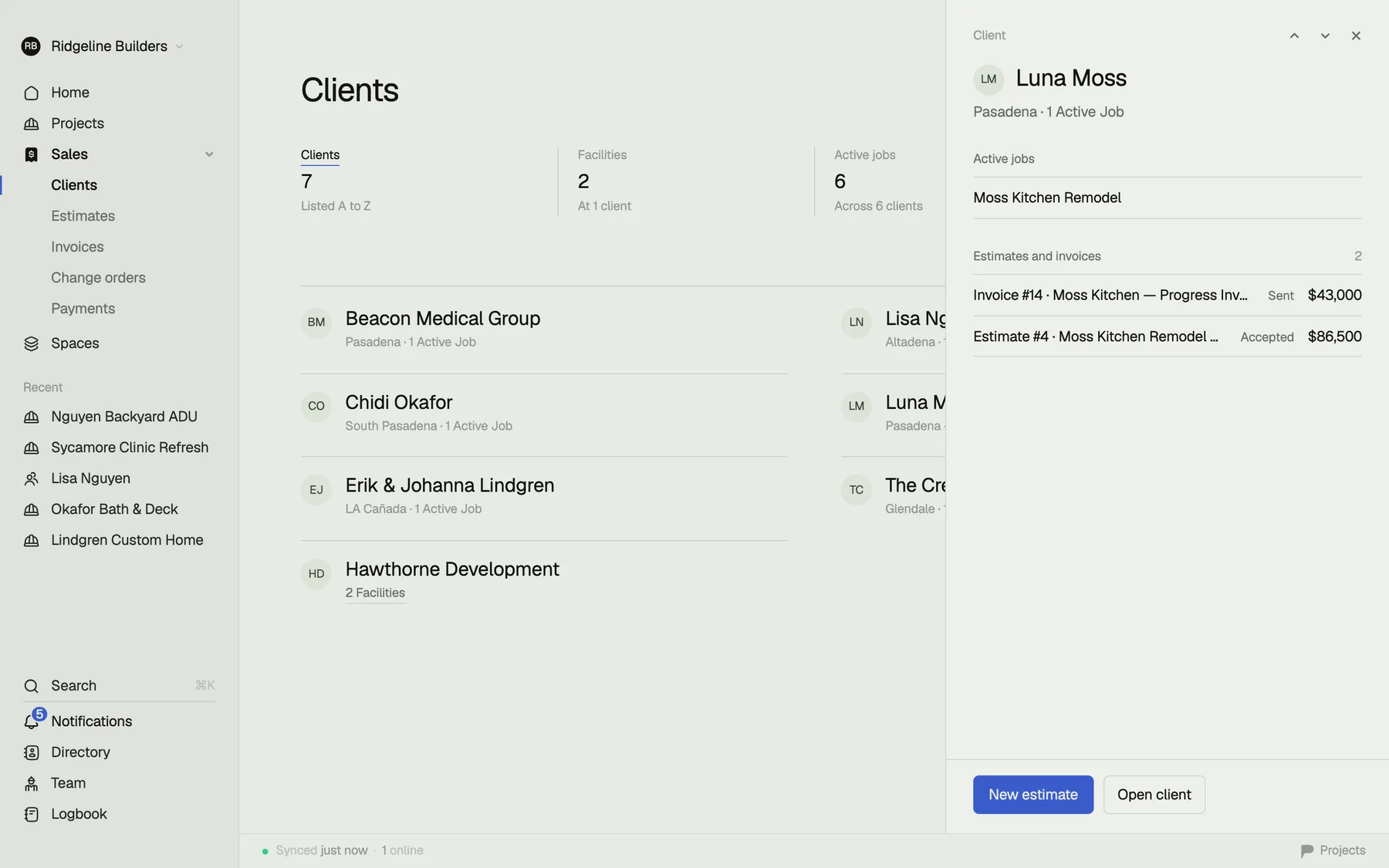The height and width of the screenshot is (868, 1389).
Task: Open Sycamore Clinic Refresh recent item
Action: click(x=130, y=448)
